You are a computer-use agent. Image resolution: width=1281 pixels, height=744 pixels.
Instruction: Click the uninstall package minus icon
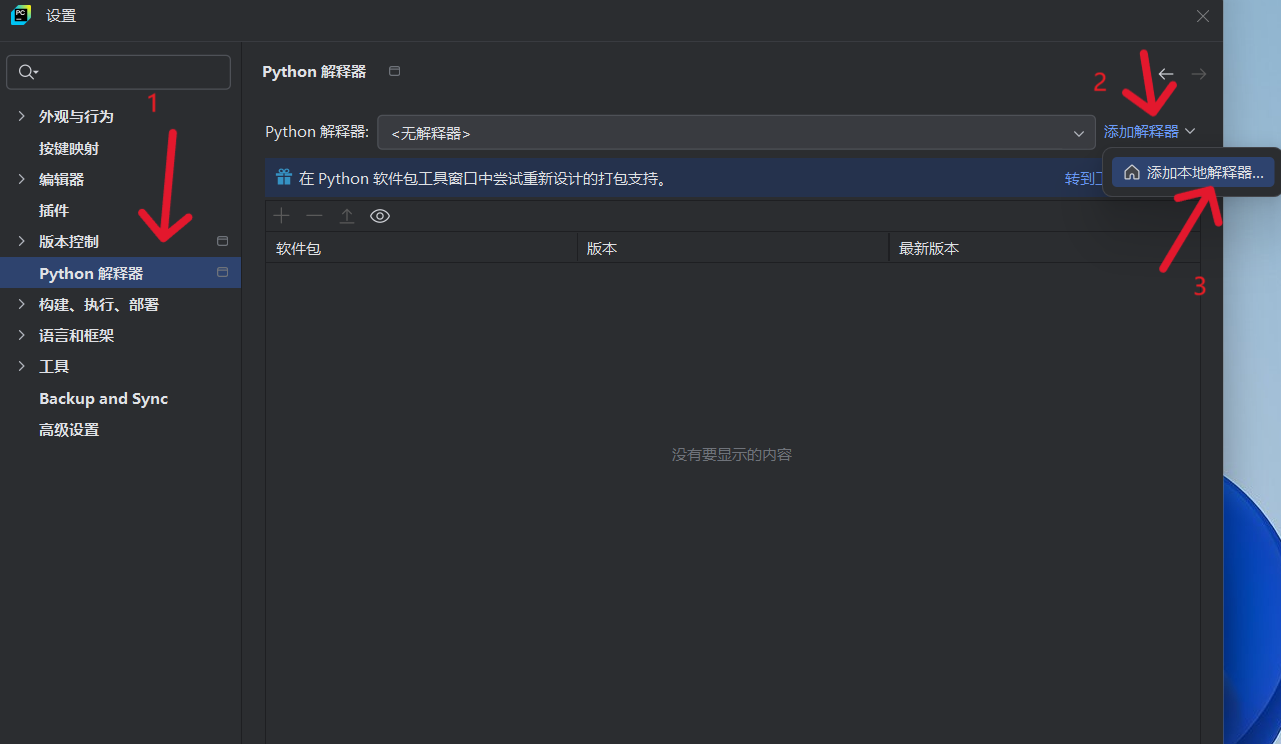pyautogui.click(x=314, y=216)
